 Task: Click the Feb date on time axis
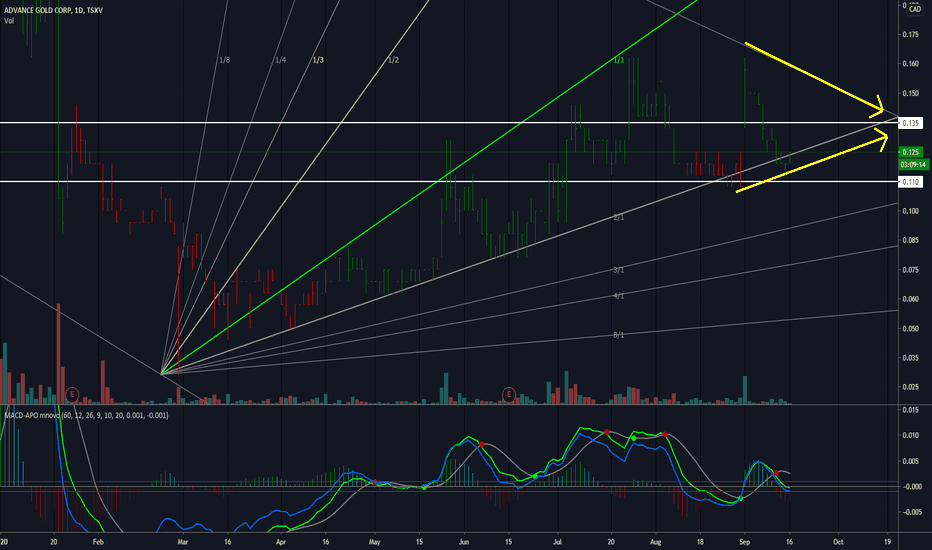click(98, 542)
